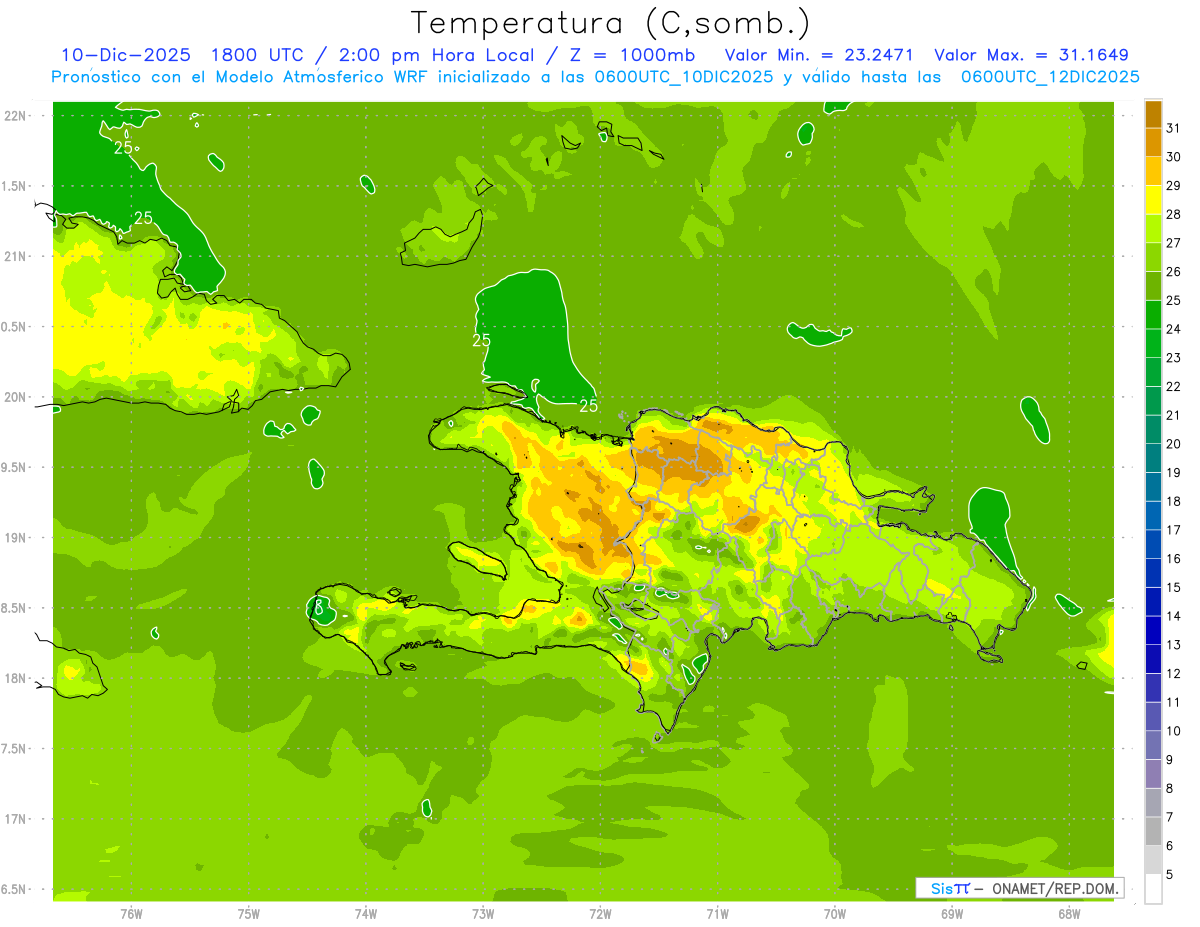The width and height of the screenshot is (1200, 927).
Task: Click the yellow color bar segment between 28 and 29
Action: coord(1153,200)
